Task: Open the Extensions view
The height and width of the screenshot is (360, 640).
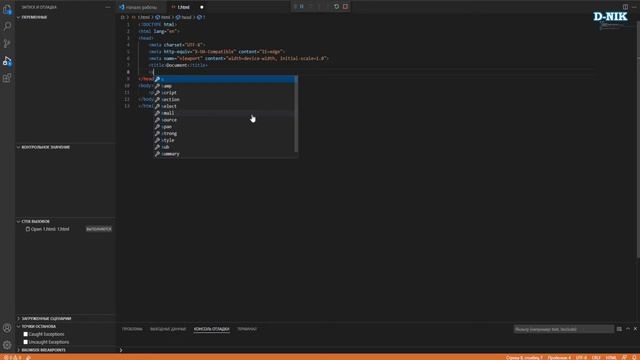Action: click(x=7, y=78)
